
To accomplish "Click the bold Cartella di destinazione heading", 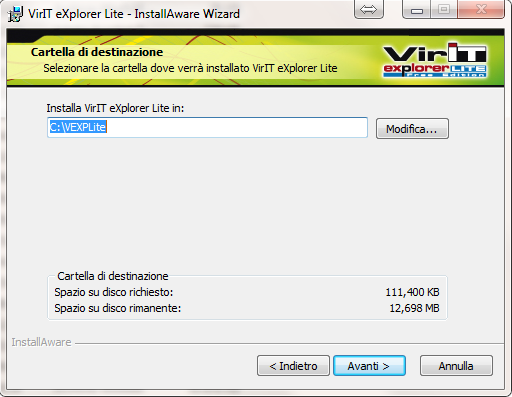I will point(97,52).
